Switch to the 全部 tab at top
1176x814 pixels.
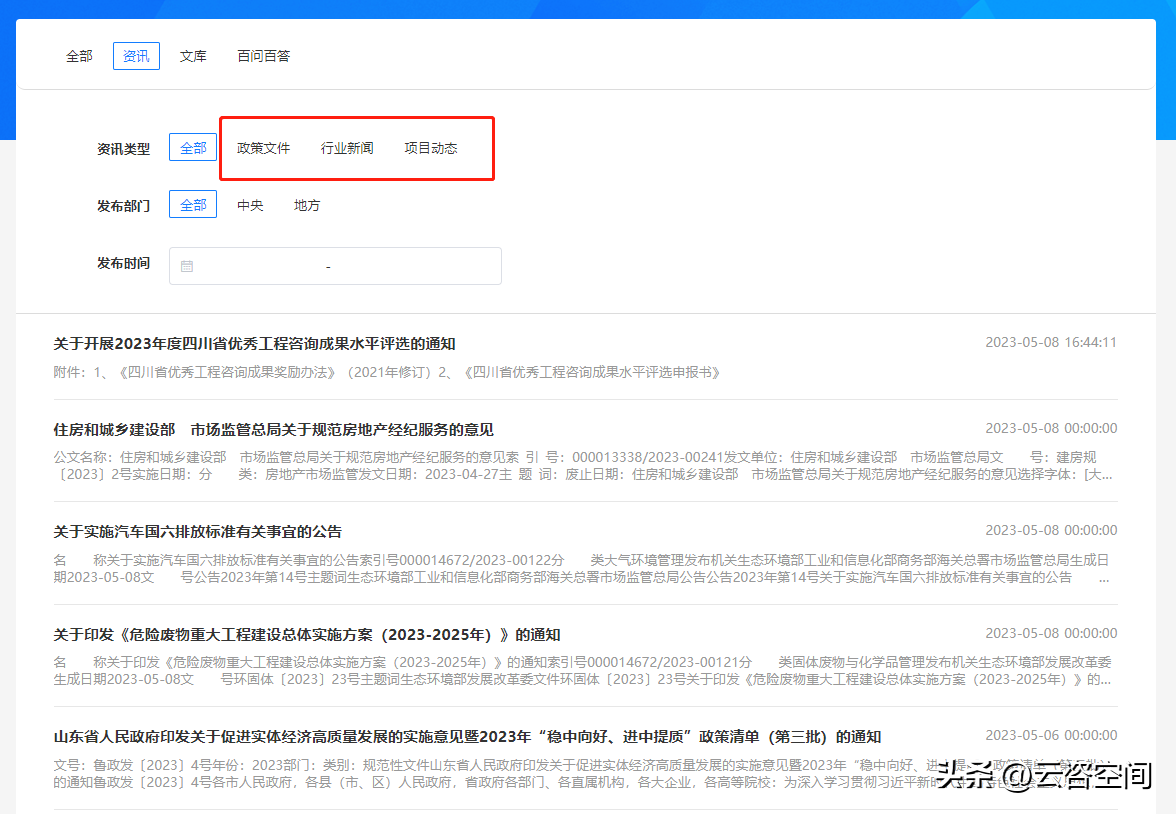point(79,55)
